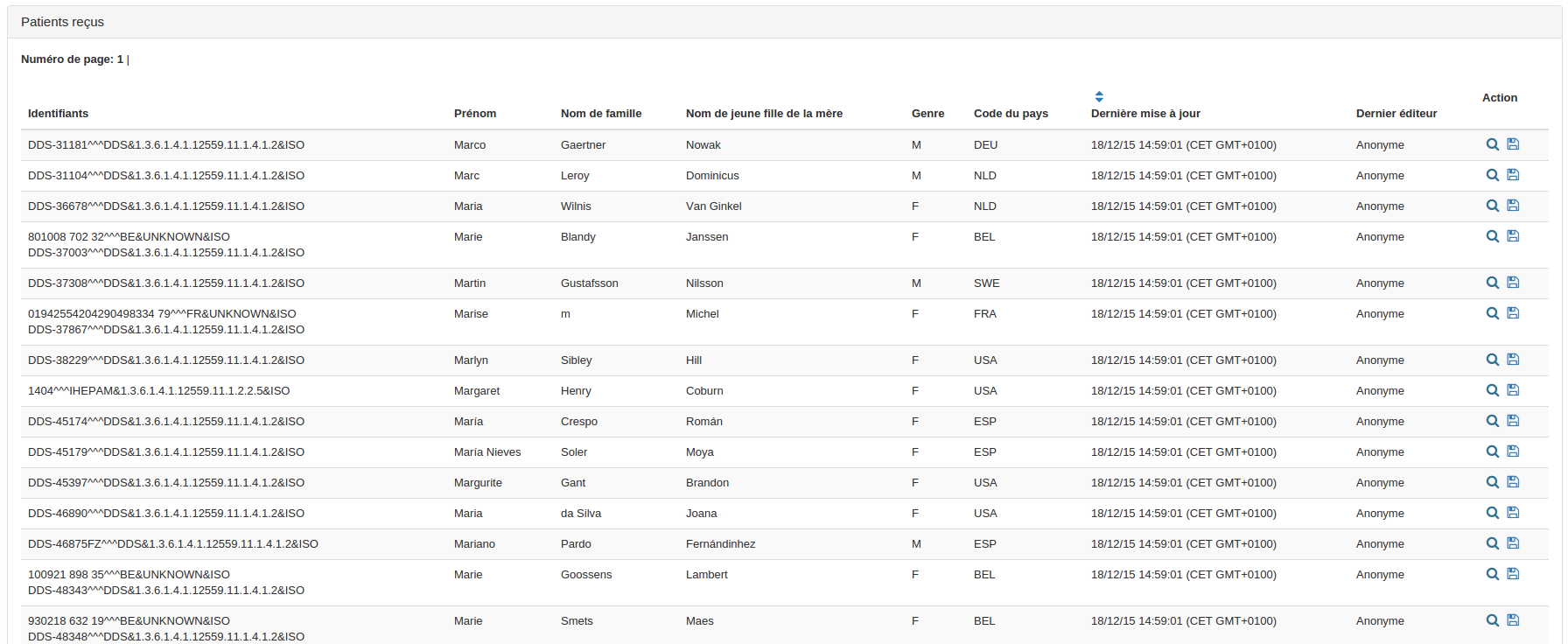Open details for patient Marco Gaertner
Screen dimensions: 1568x644
[x=1492, y=144]
